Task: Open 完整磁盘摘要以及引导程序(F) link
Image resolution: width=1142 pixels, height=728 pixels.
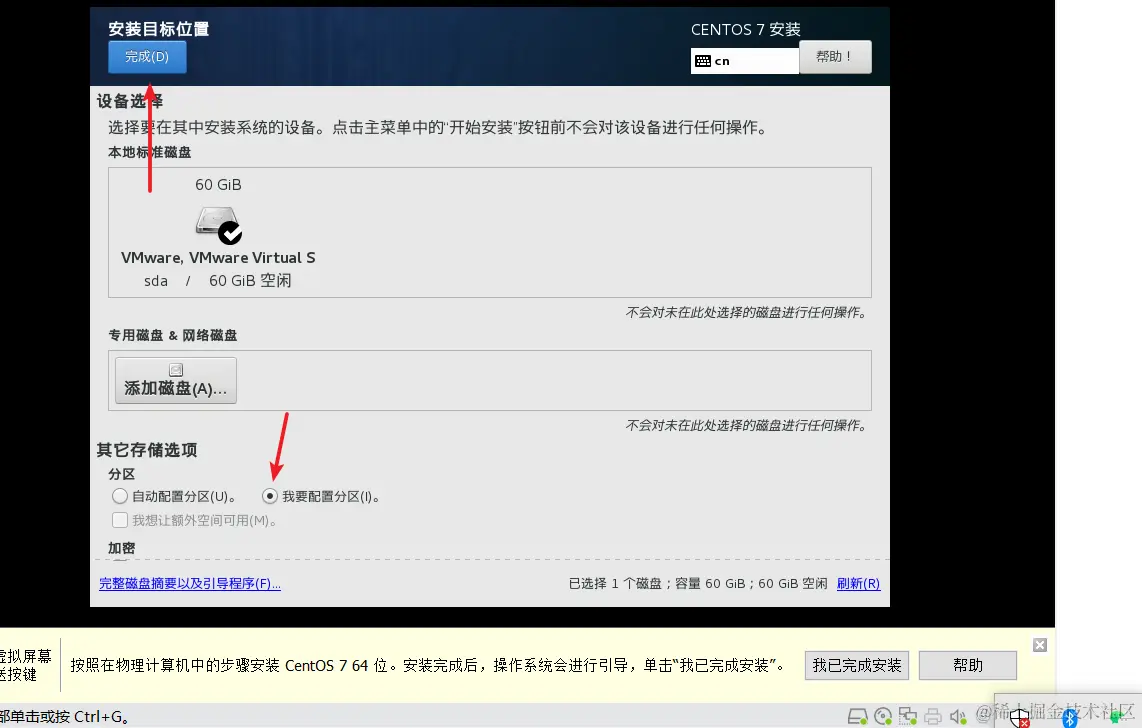Action: coord(190,584)
